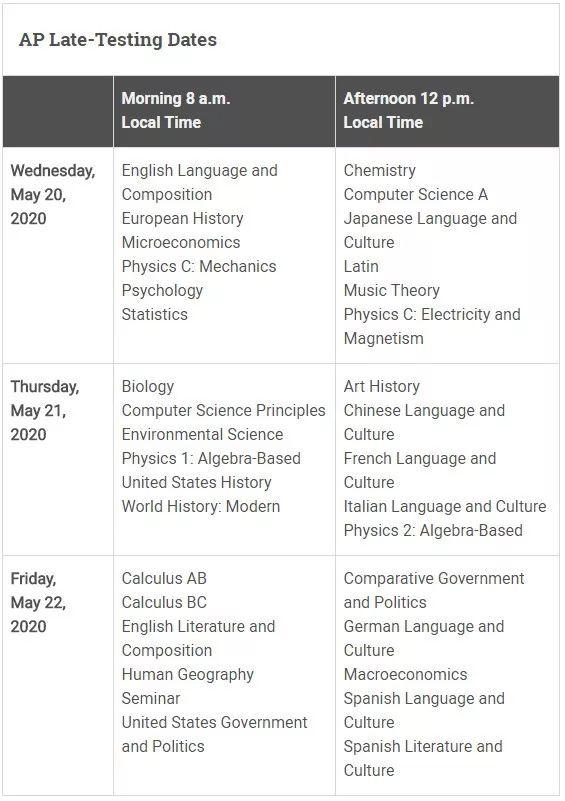Click the Wednesday, May 20, 2020 date cell

[x=58, y=255]
